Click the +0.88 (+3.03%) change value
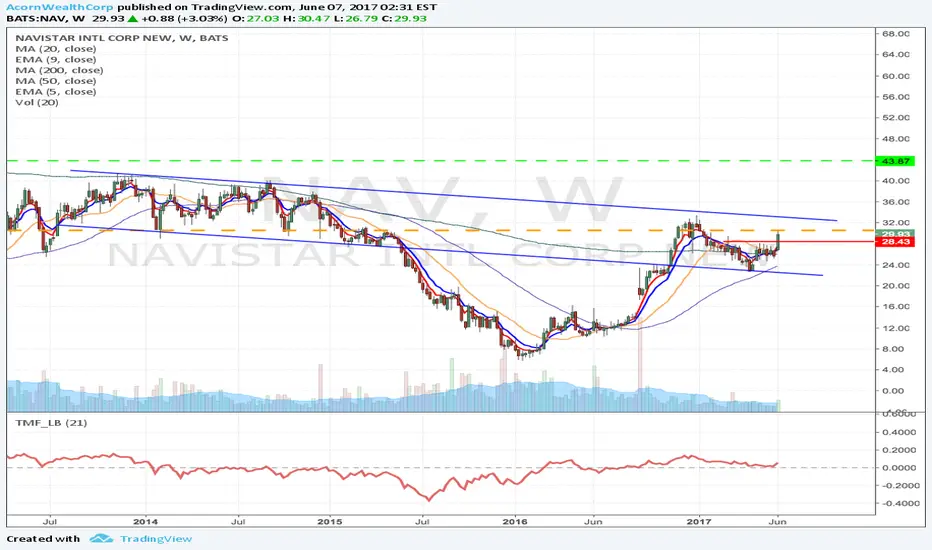 [x=184, y=18]
